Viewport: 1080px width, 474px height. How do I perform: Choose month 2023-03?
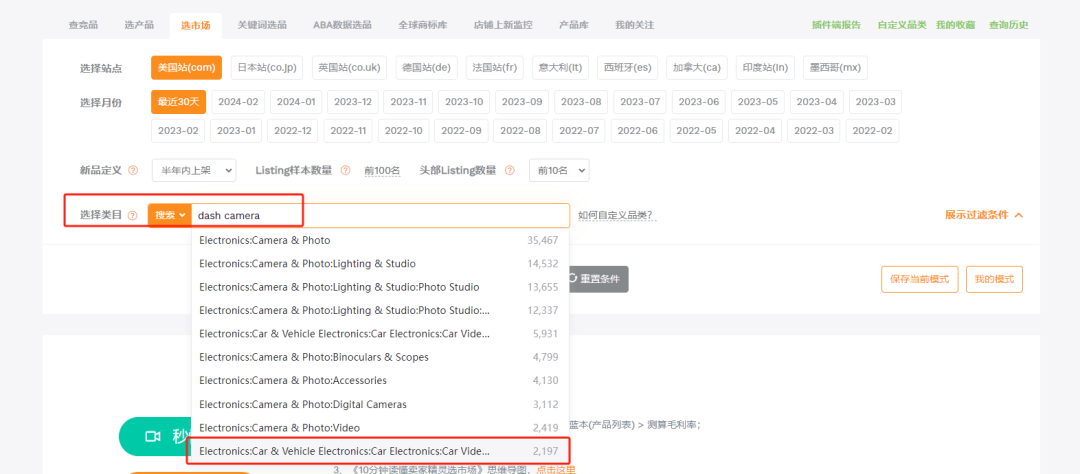click(875, 102)
